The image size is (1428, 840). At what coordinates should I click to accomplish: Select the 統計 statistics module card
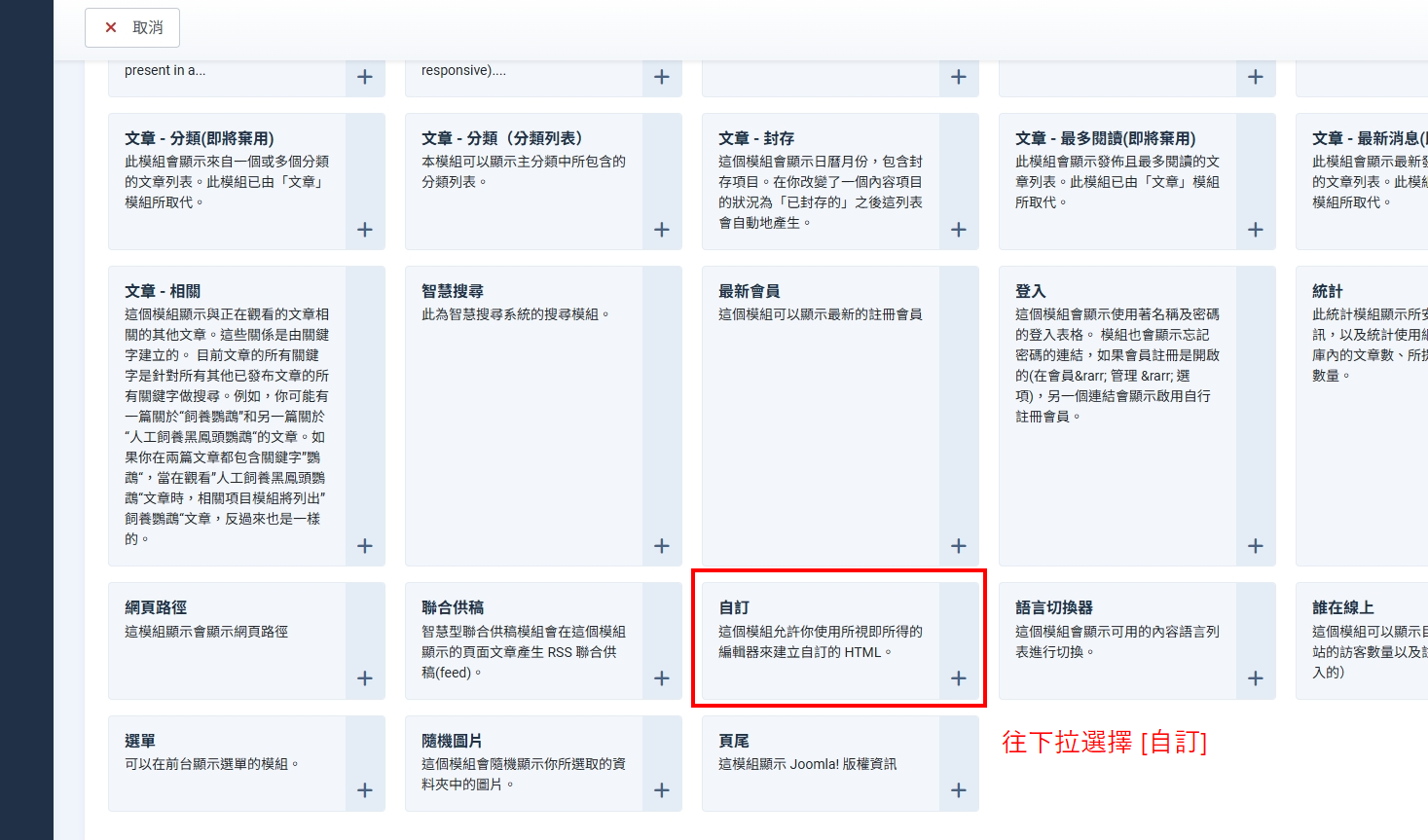[x=1363, y=389]
